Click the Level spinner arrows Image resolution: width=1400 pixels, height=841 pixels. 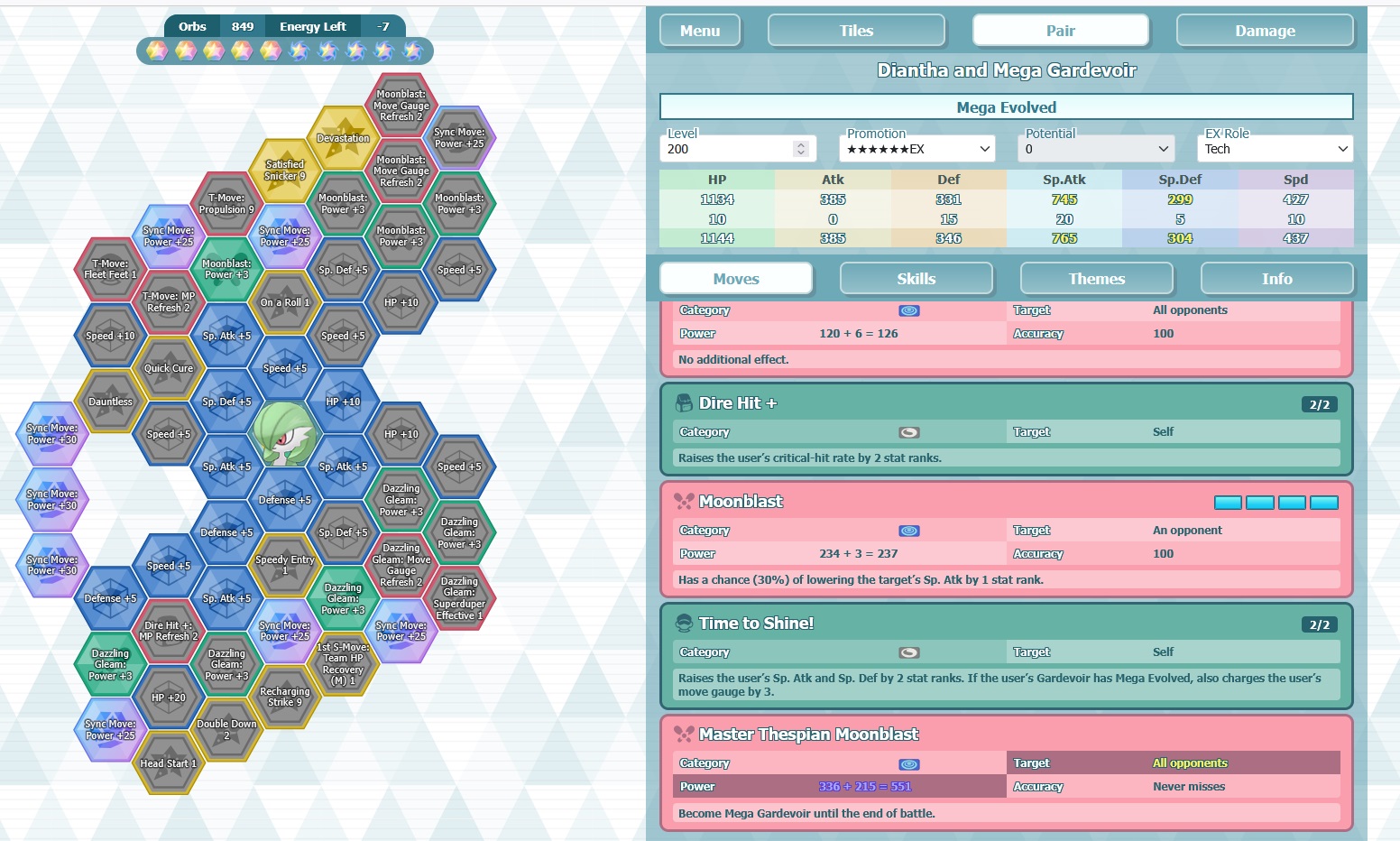[801, 149]
